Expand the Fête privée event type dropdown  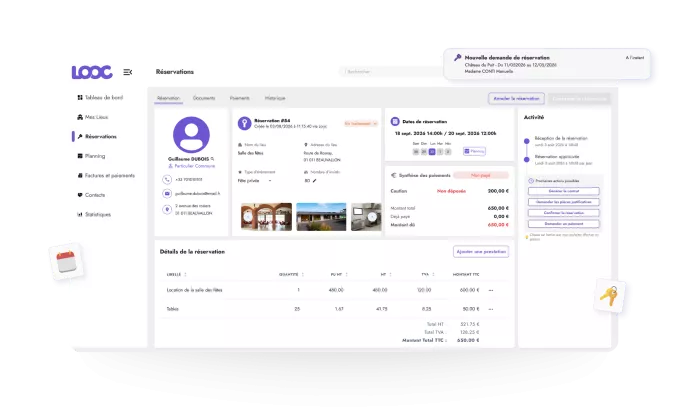[255, 181]
